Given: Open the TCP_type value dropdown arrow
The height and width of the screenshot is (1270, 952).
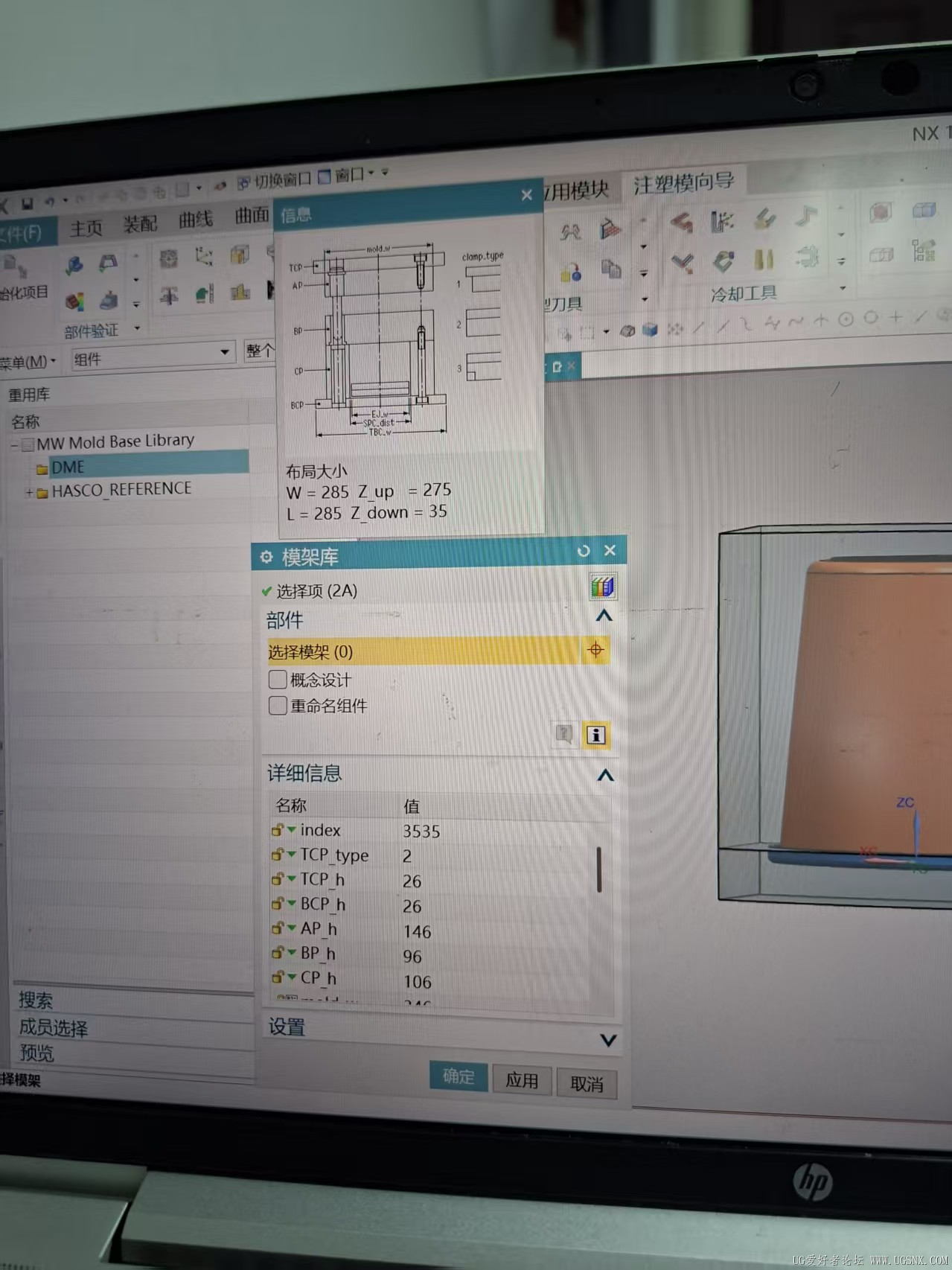Looking at the screenshot, I should click(292, 855).
